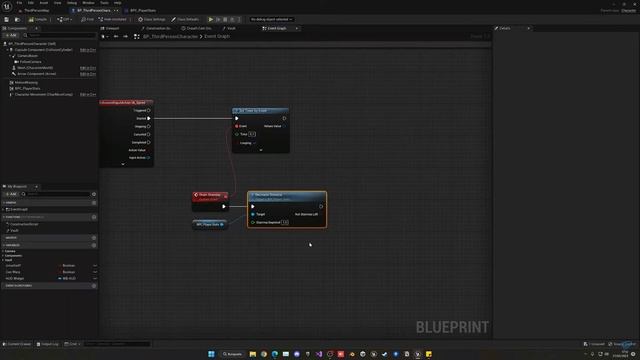Click the step-frame icon next to Play
This screenshot has height=360, width=640.
pos(218,19)
